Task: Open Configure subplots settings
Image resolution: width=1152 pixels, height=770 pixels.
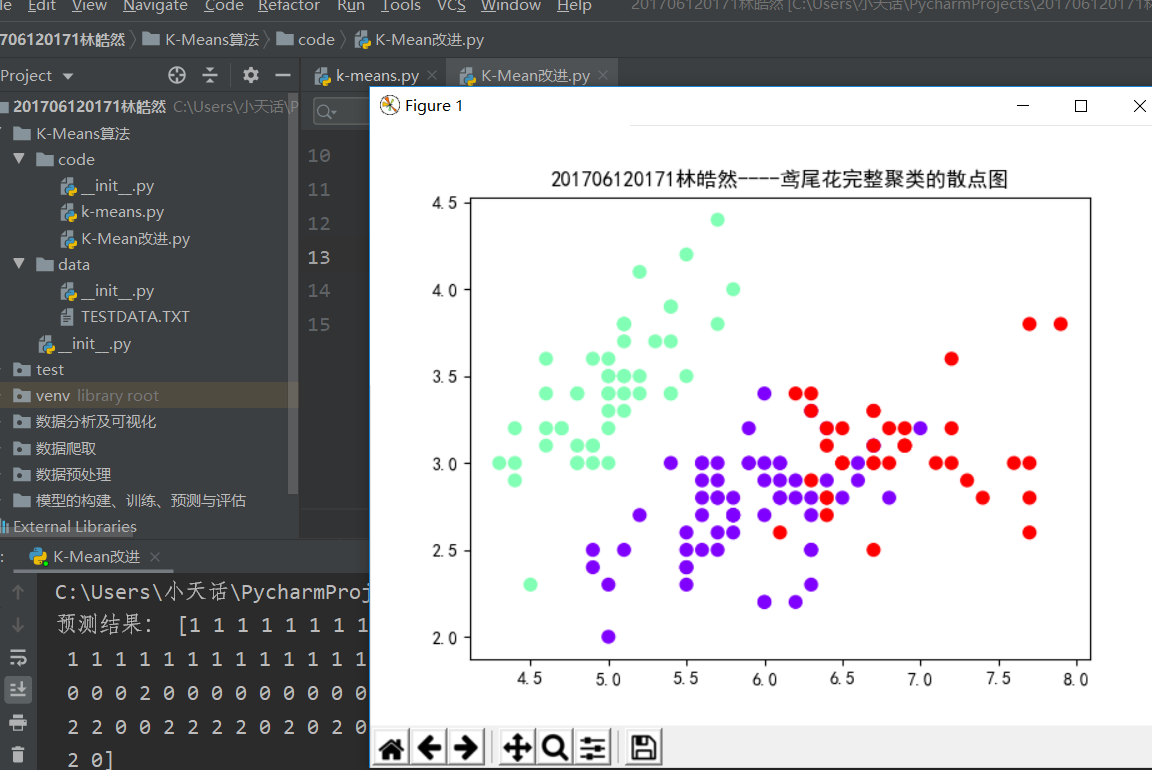Action: (x=592, y=748)
